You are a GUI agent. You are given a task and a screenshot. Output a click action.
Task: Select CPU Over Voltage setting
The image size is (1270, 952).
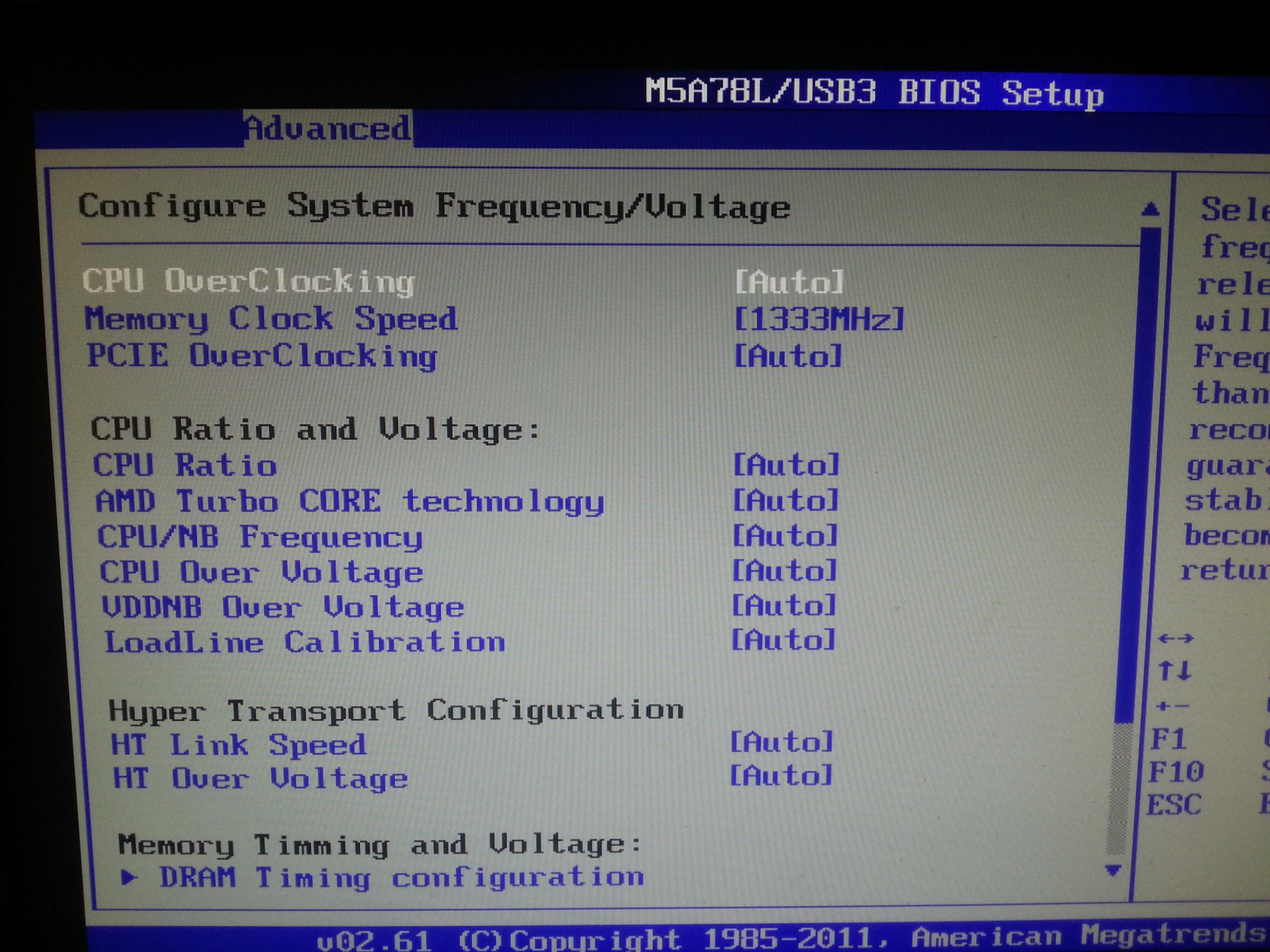click(x=261, y=573)
